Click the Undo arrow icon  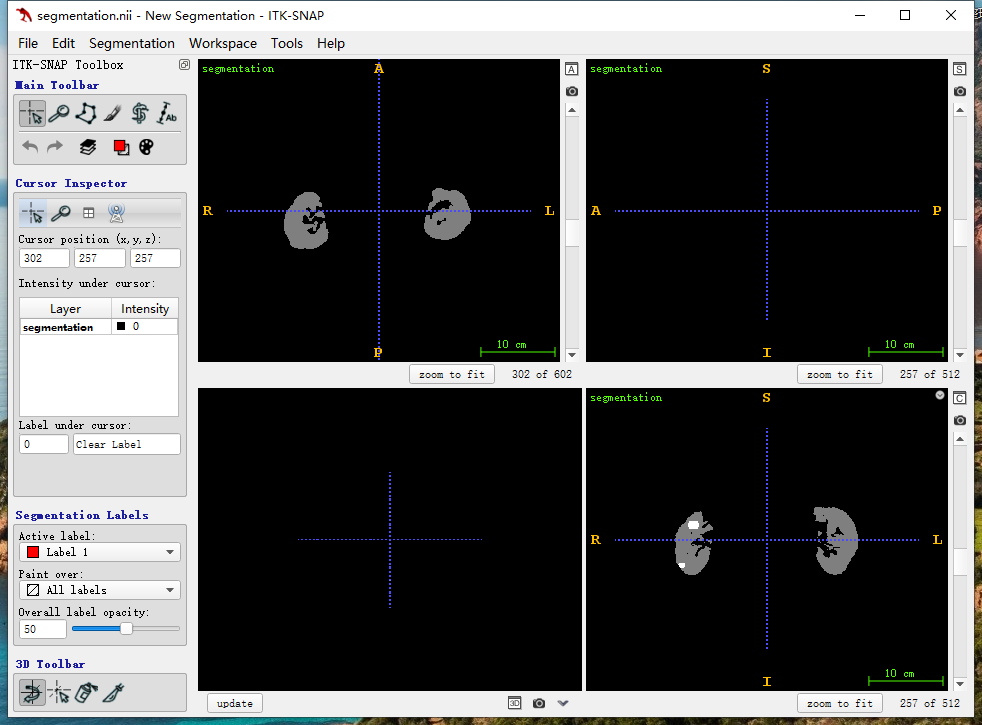click(x=30, y=147)
